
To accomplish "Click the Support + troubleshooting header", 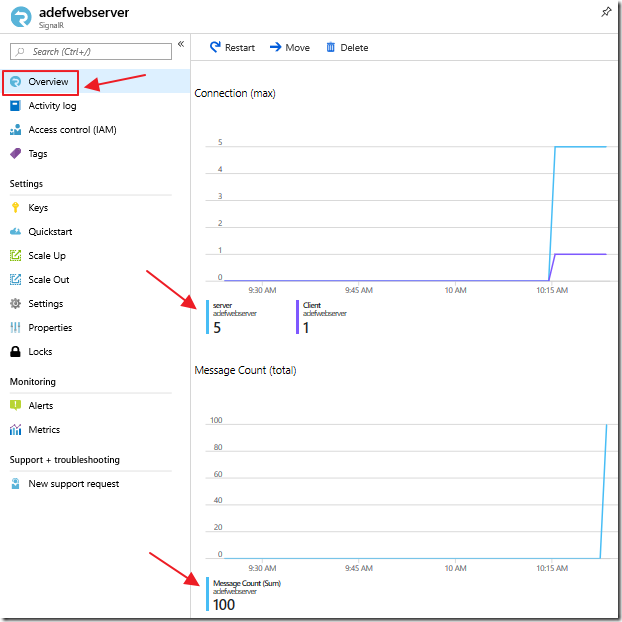I will coord(65,460).
